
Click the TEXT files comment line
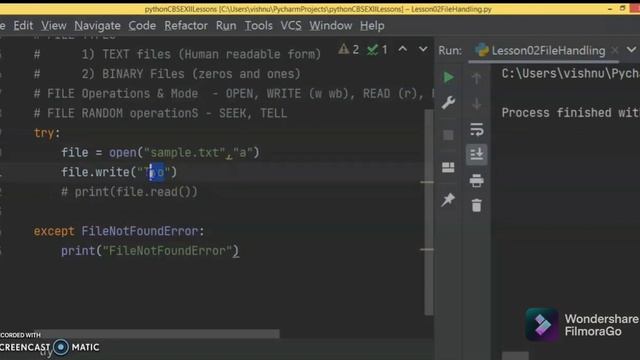pyautogui.click(x=177, y=54)
